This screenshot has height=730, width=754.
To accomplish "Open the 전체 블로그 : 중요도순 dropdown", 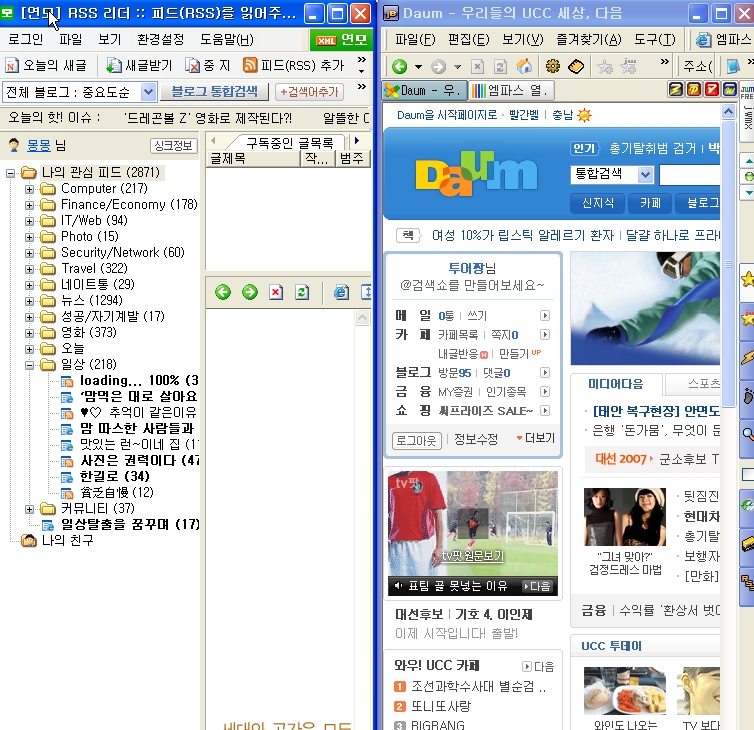I will tap(148, 91).
